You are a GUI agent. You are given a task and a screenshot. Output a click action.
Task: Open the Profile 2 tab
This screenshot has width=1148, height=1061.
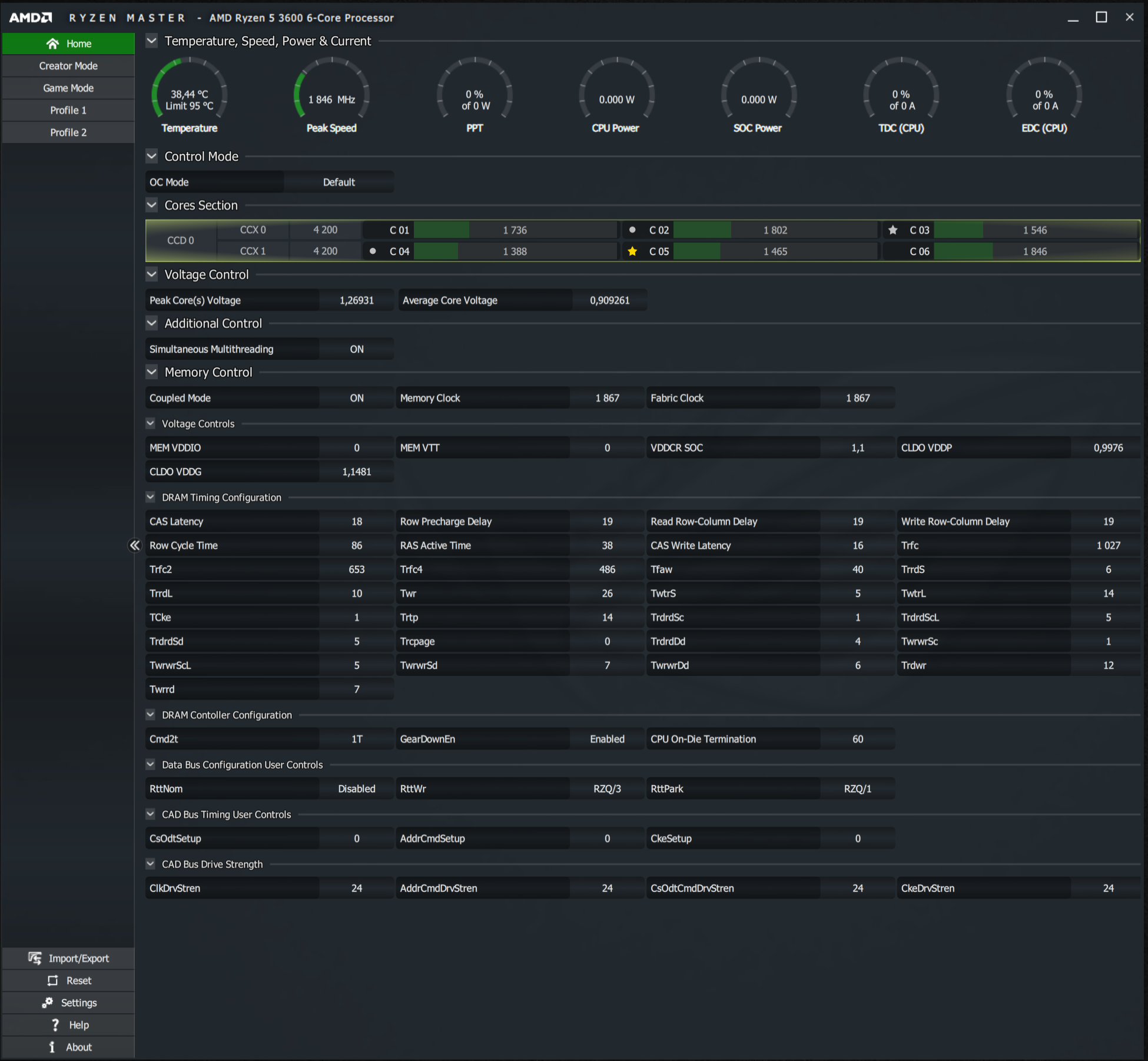68,132
